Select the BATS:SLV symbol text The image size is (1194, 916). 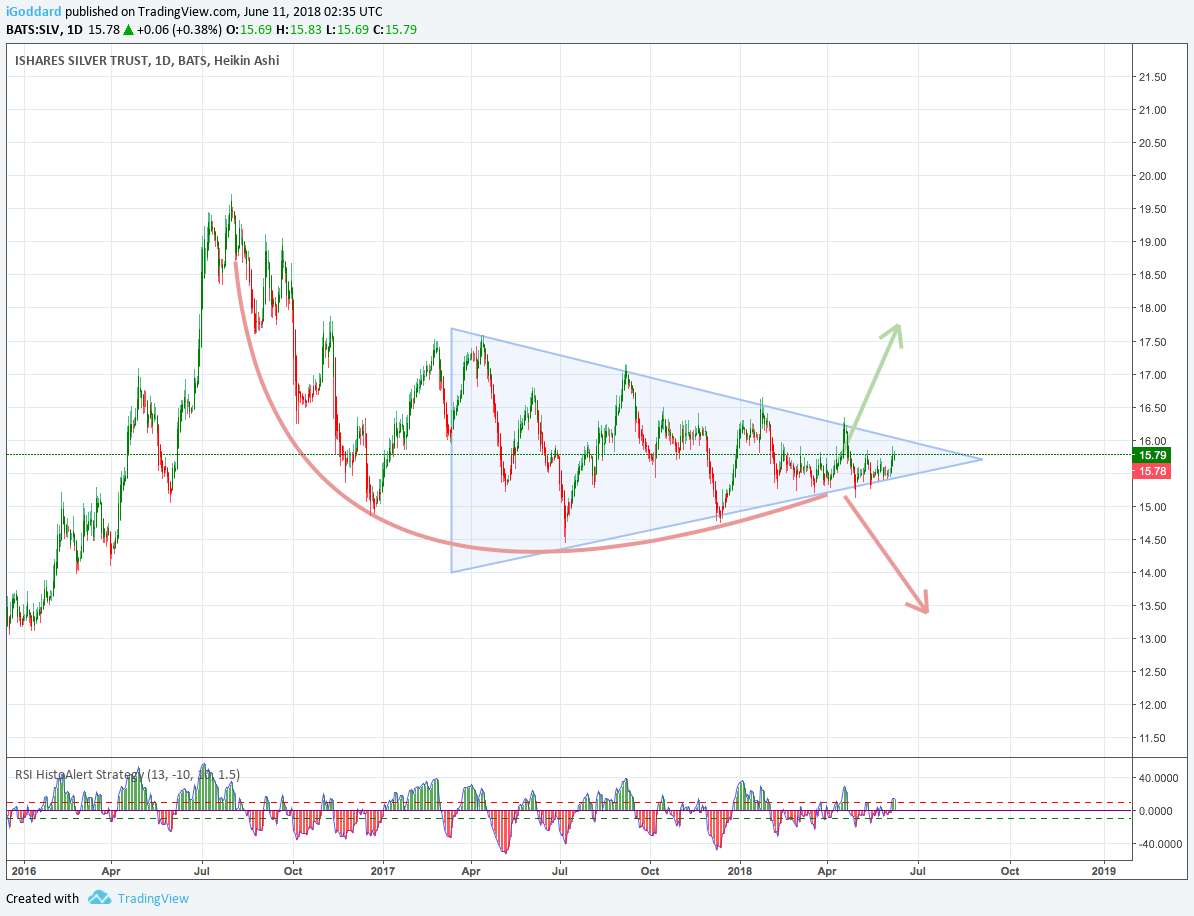click(x=34, y=30)
